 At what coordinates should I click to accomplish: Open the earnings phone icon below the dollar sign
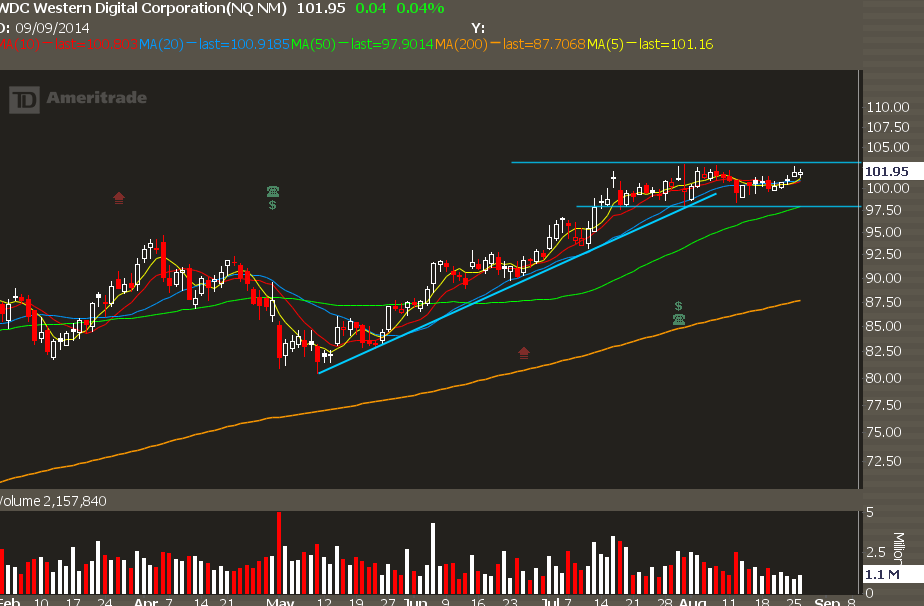pos(679,320)
